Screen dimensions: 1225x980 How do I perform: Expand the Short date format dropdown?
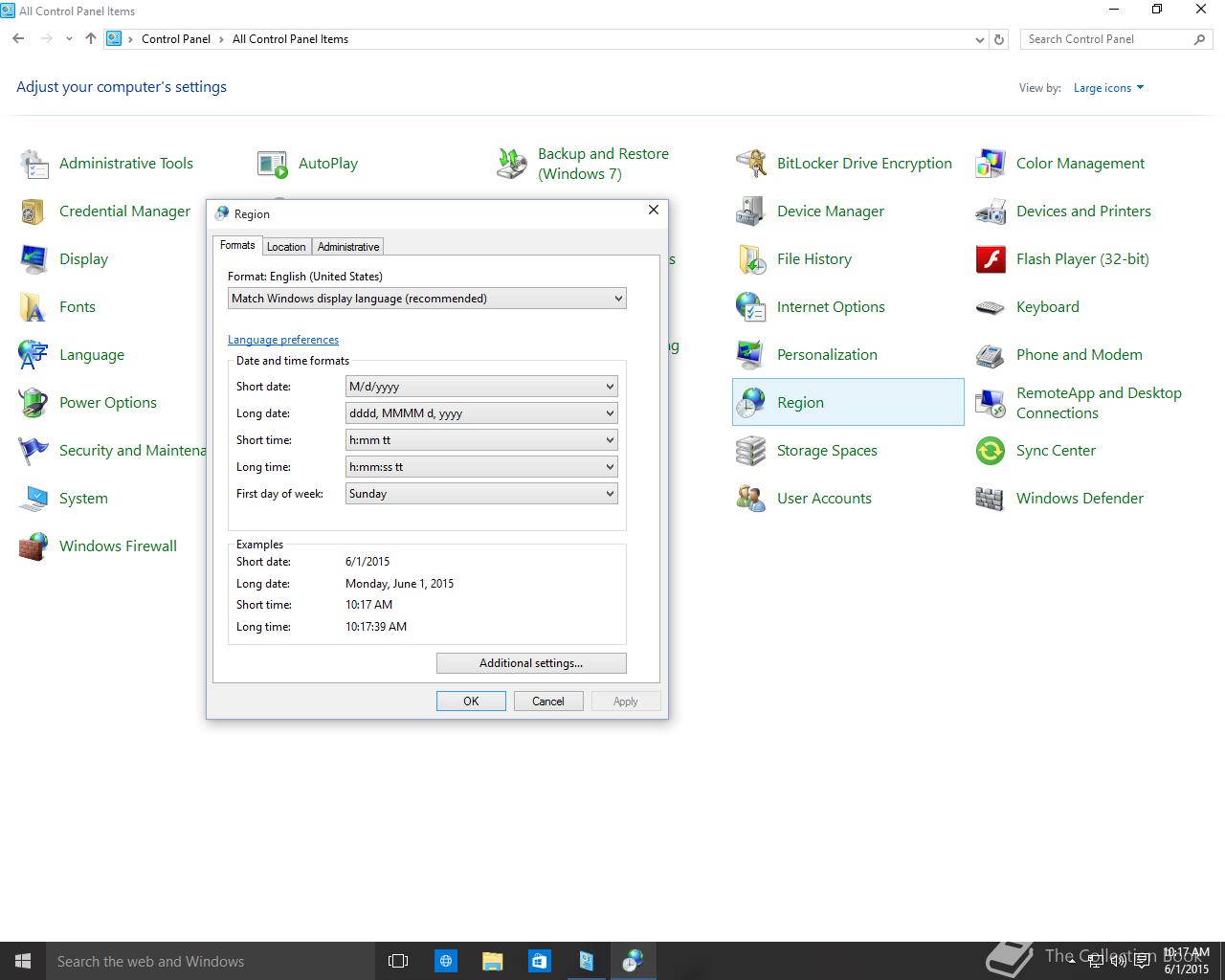tap(481, 387)
